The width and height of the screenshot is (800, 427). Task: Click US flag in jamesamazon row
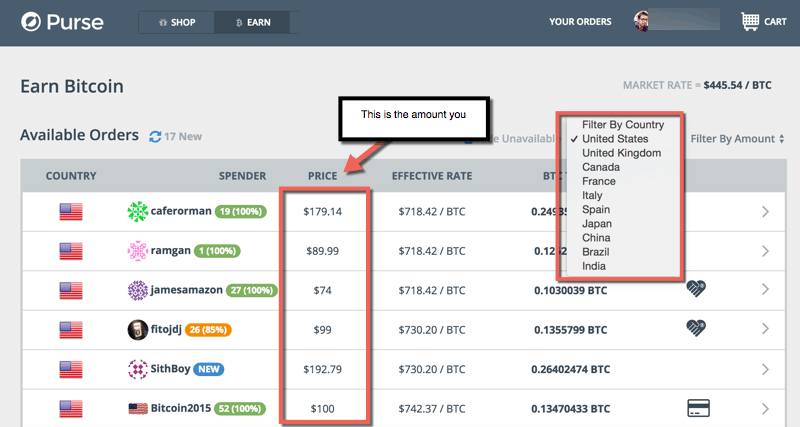point(71,290)
